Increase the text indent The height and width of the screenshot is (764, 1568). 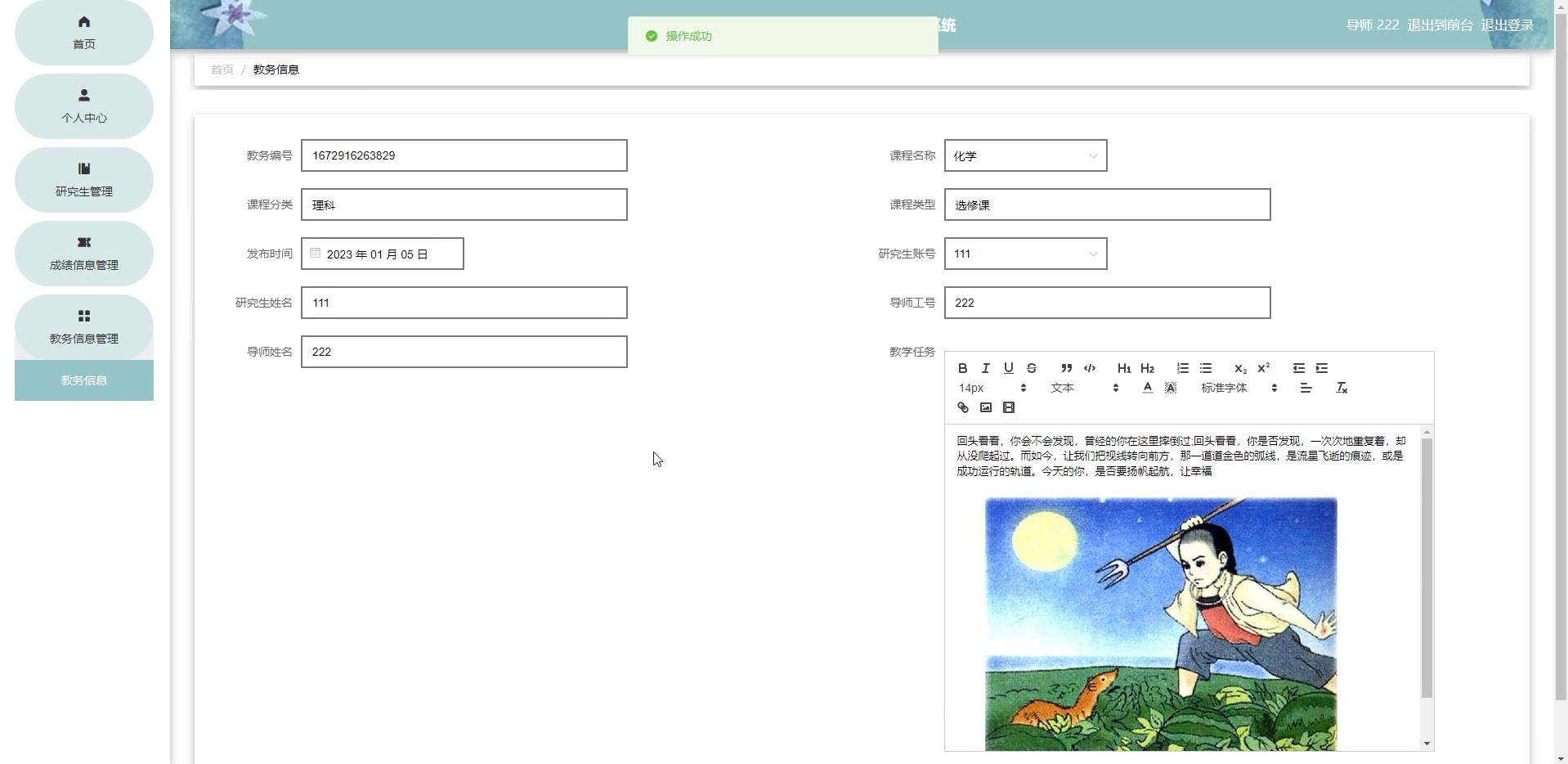pyautogui.click(x=1322, y=368)
